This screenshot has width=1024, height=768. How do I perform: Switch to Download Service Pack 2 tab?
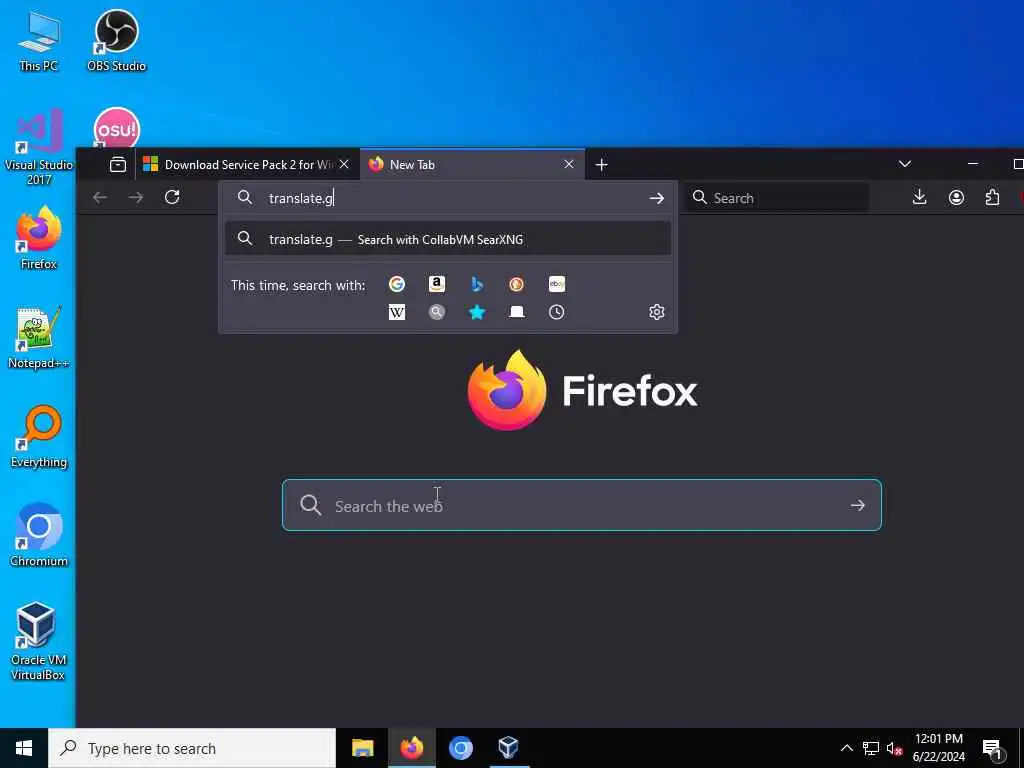coord(248,165)
